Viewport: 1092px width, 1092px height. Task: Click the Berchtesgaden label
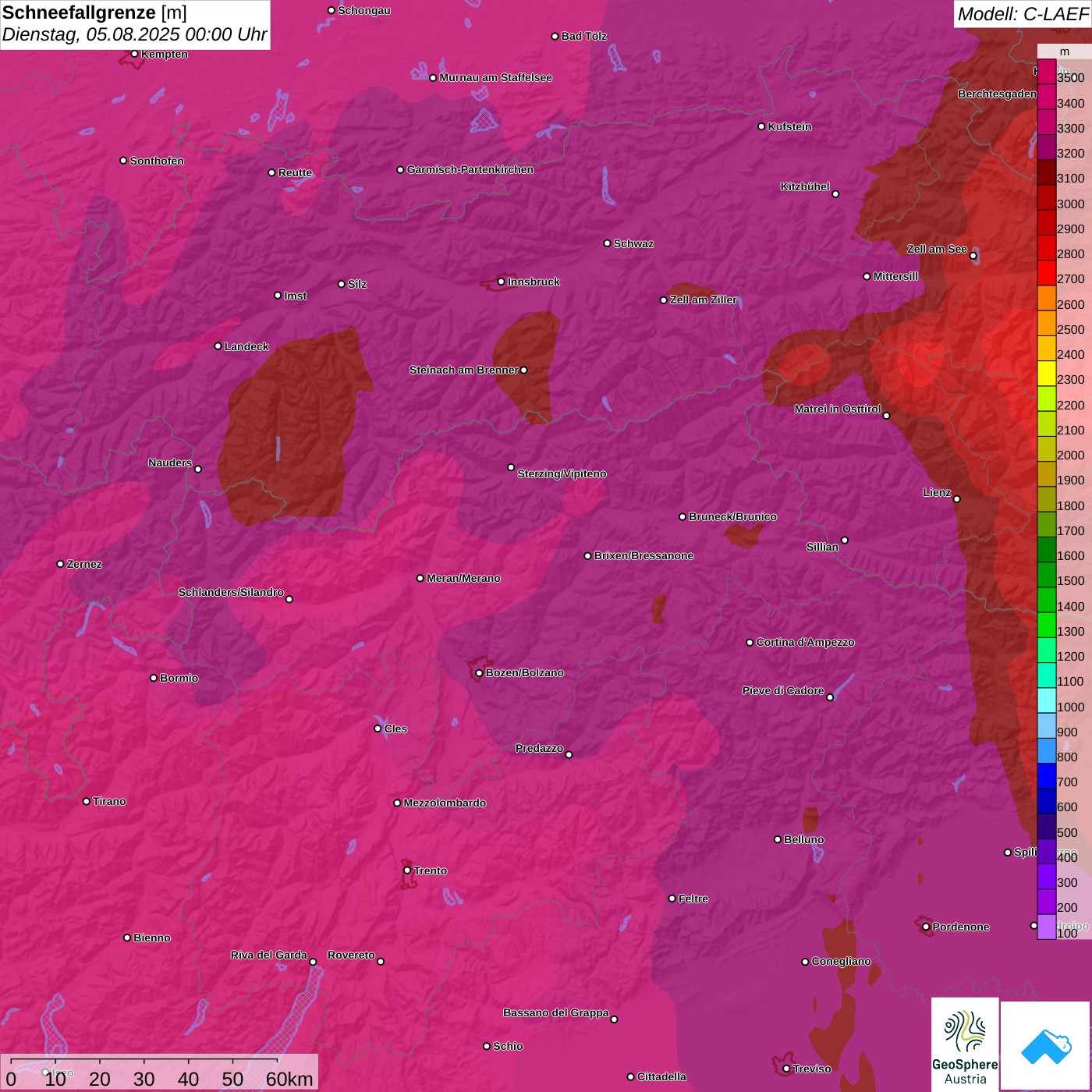pos(997,94)
